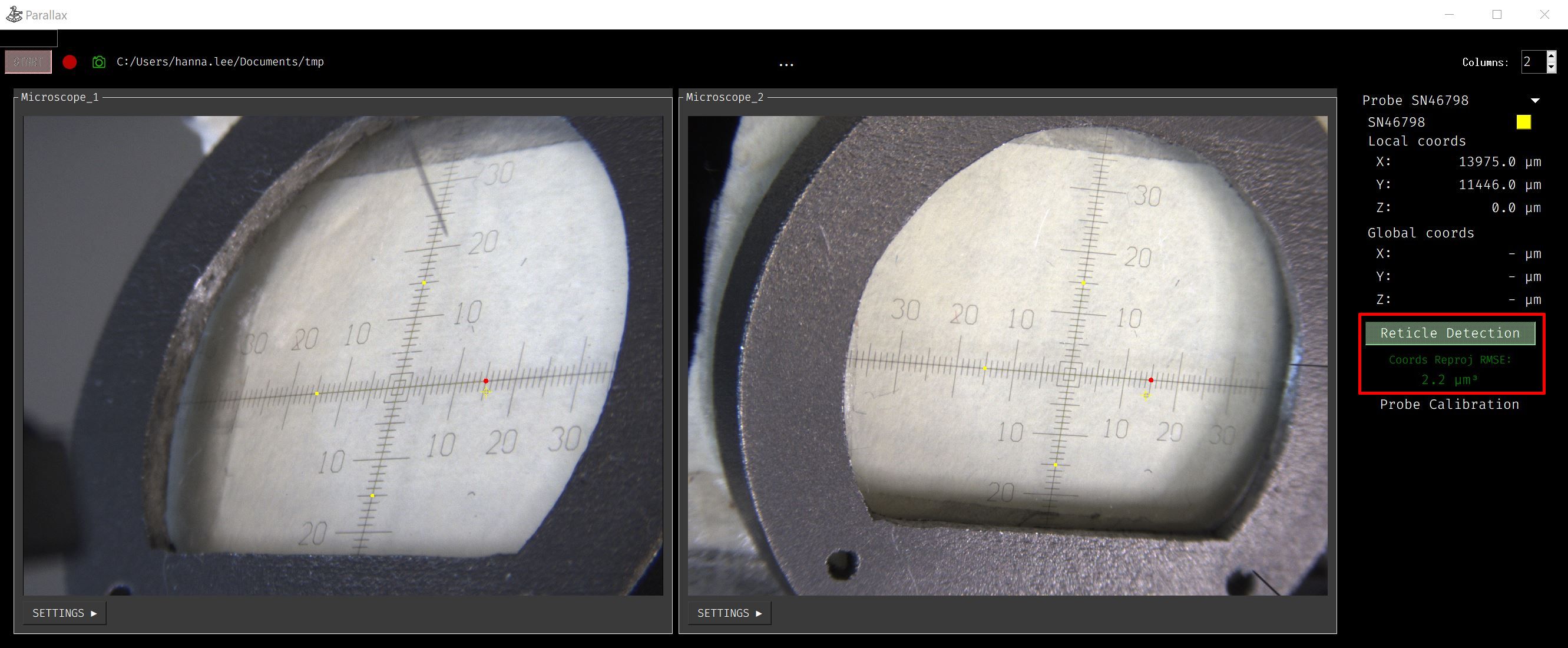The width and height of the screenshot is (1568, 648).
Task: Click the red record circle button
Action: point(70,62)
